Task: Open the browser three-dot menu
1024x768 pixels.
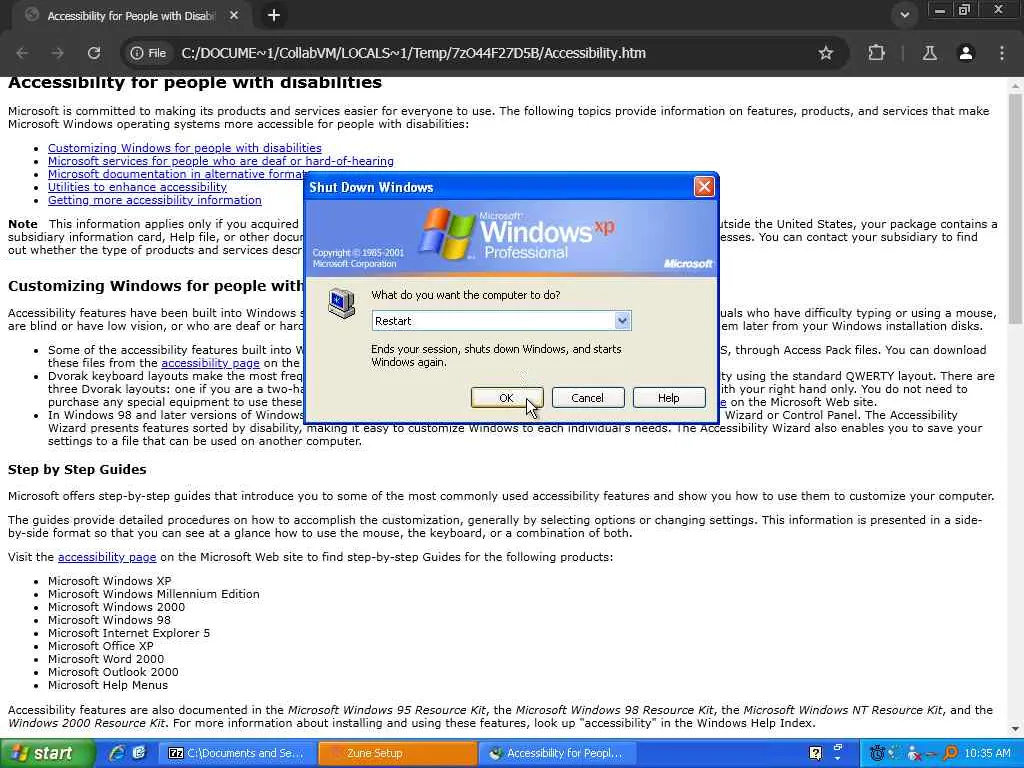Action: tap(1002, 53)
